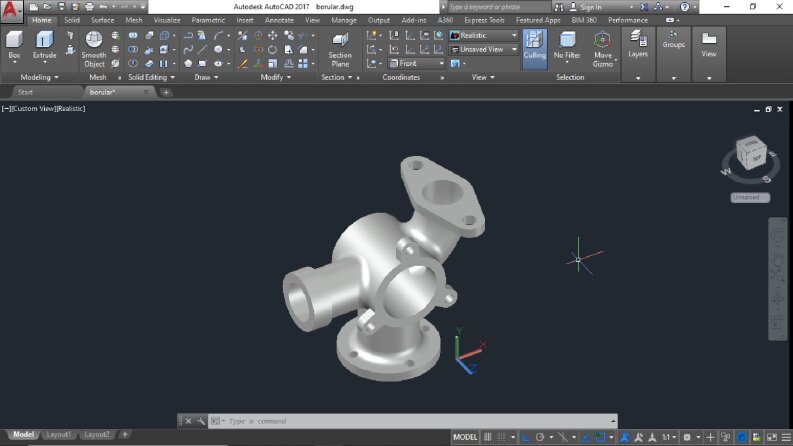Expand the Modify panel
This screenshot has height=446, width=793.
[x=276, y=77]
